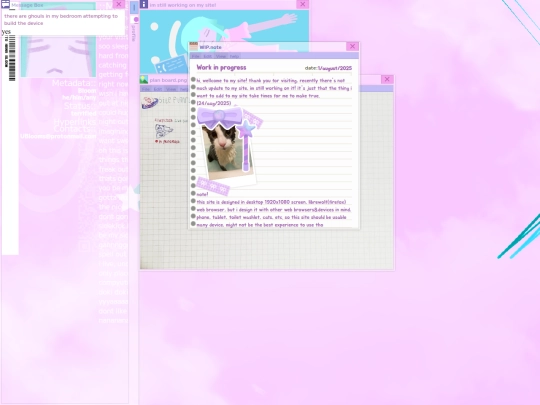Click the site logo icon in plan board
This screenshot has width=540, height=405.
tap(150, 102)
